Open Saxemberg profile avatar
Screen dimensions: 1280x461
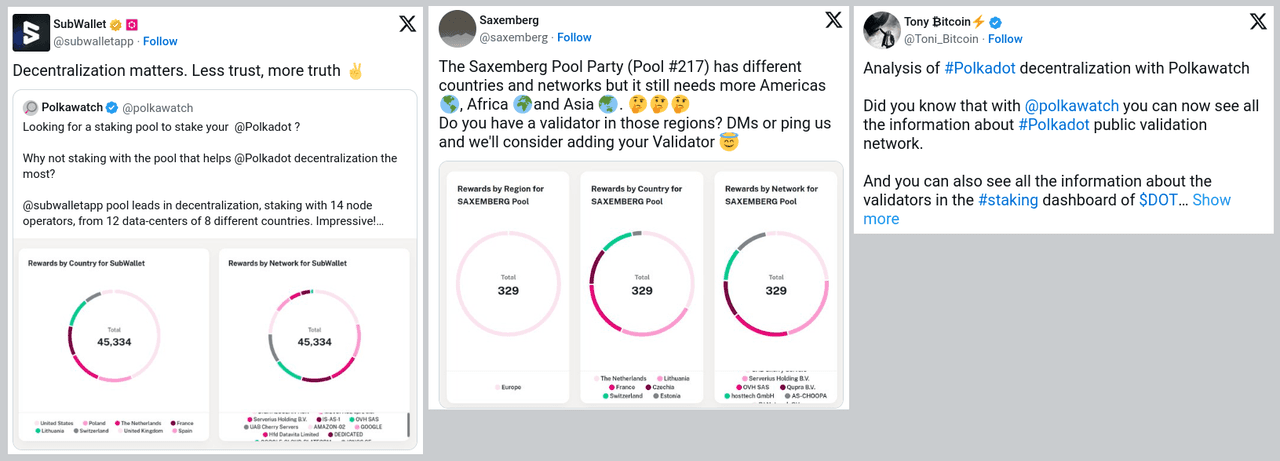pos(457,28)
